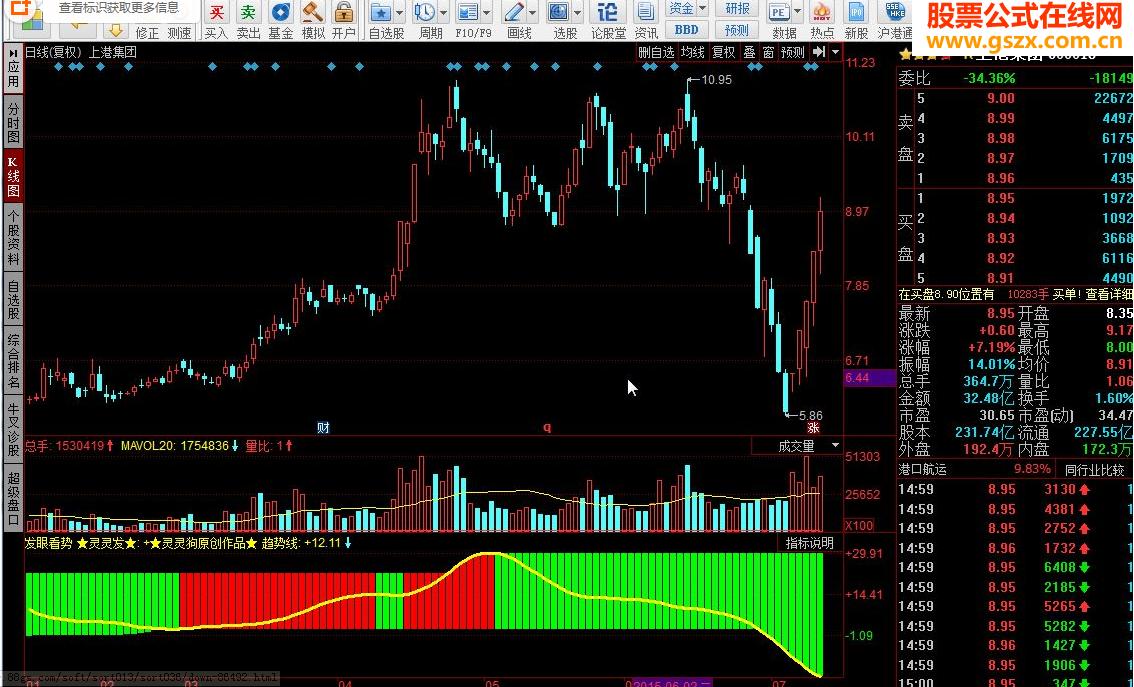Toggle 复权 price adjustment

click(723, 52)
